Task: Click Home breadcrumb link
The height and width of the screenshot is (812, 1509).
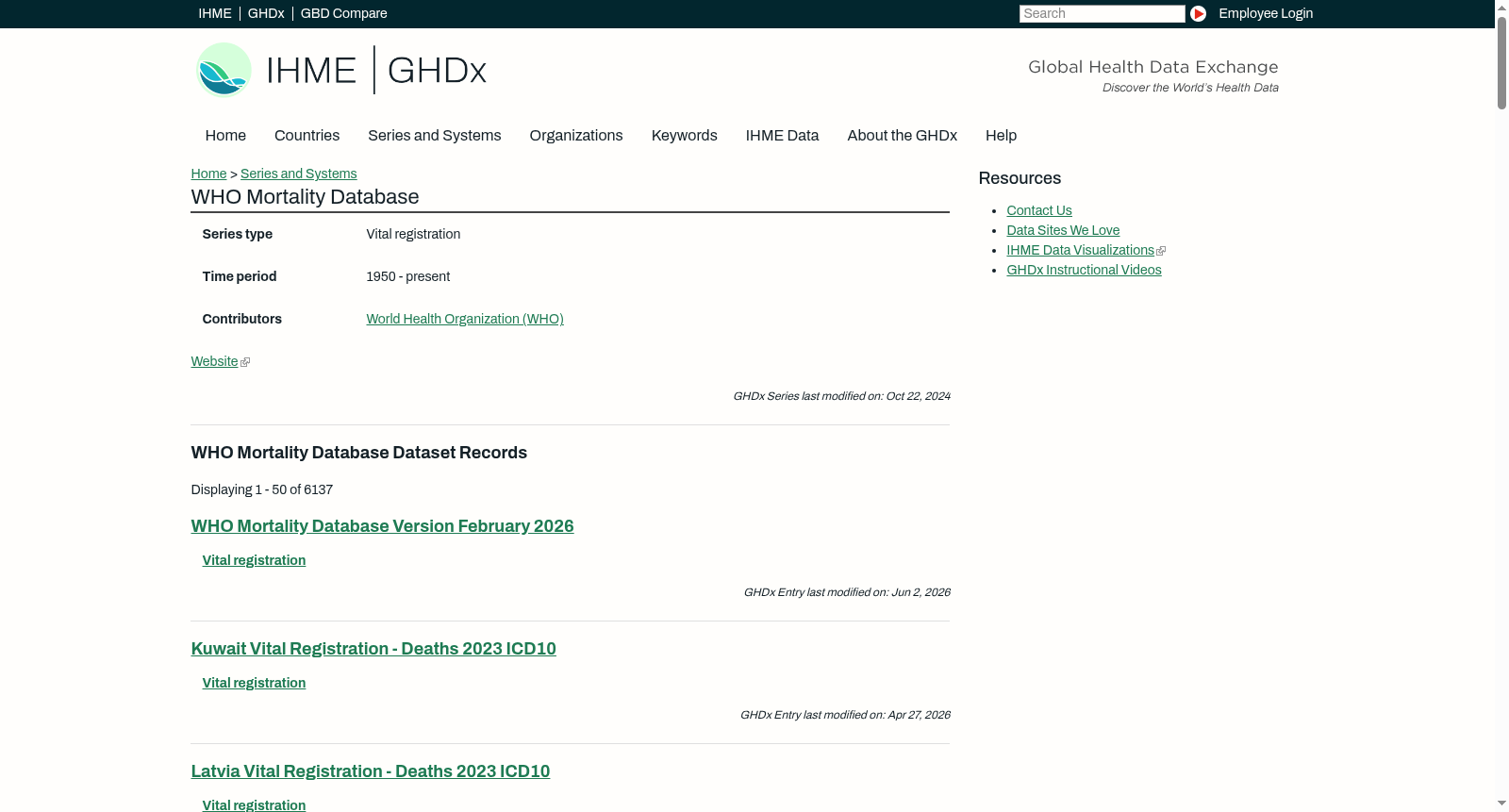Action: (208, 174)
